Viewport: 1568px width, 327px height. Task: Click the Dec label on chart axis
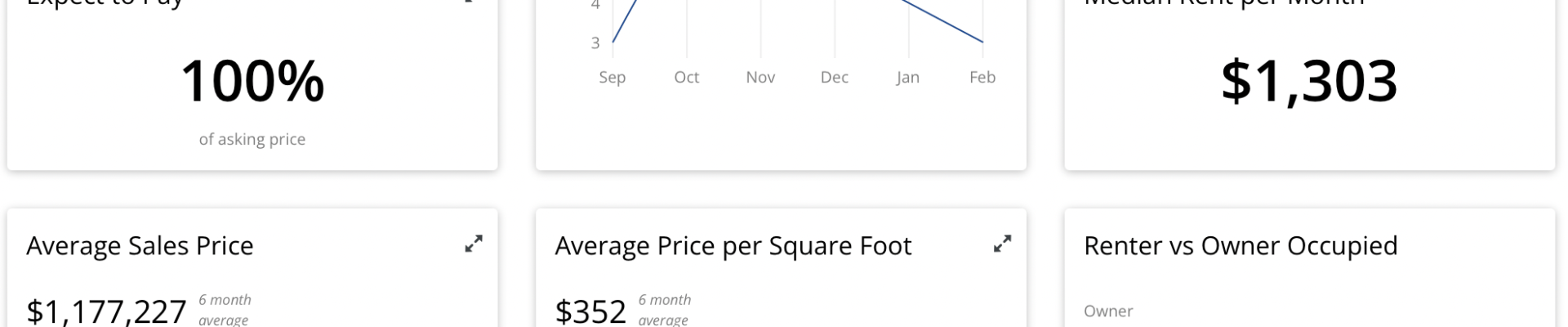[x=835, y=77]
